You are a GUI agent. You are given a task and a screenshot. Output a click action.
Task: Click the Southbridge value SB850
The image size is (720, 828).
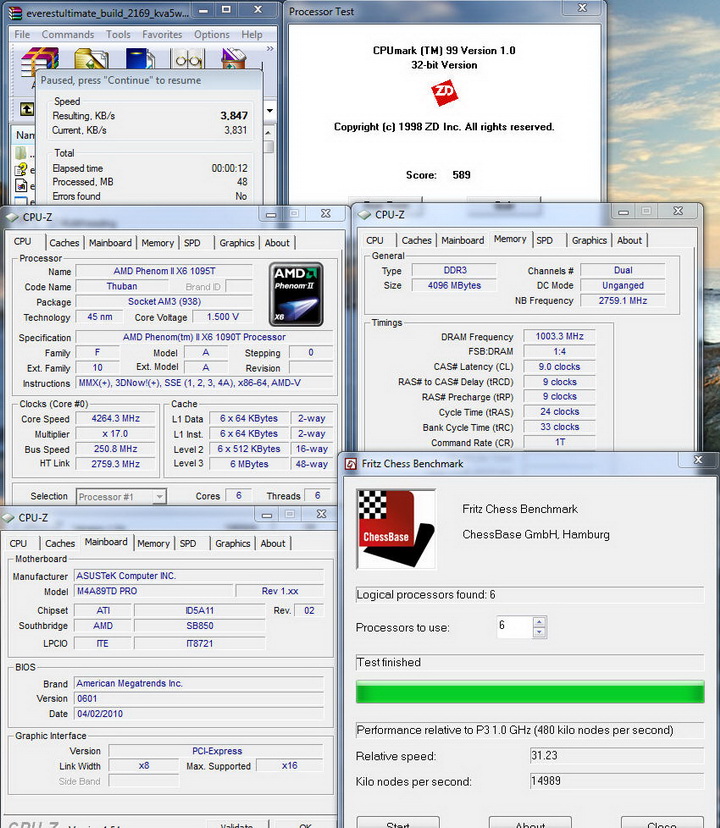pos(200,626)
